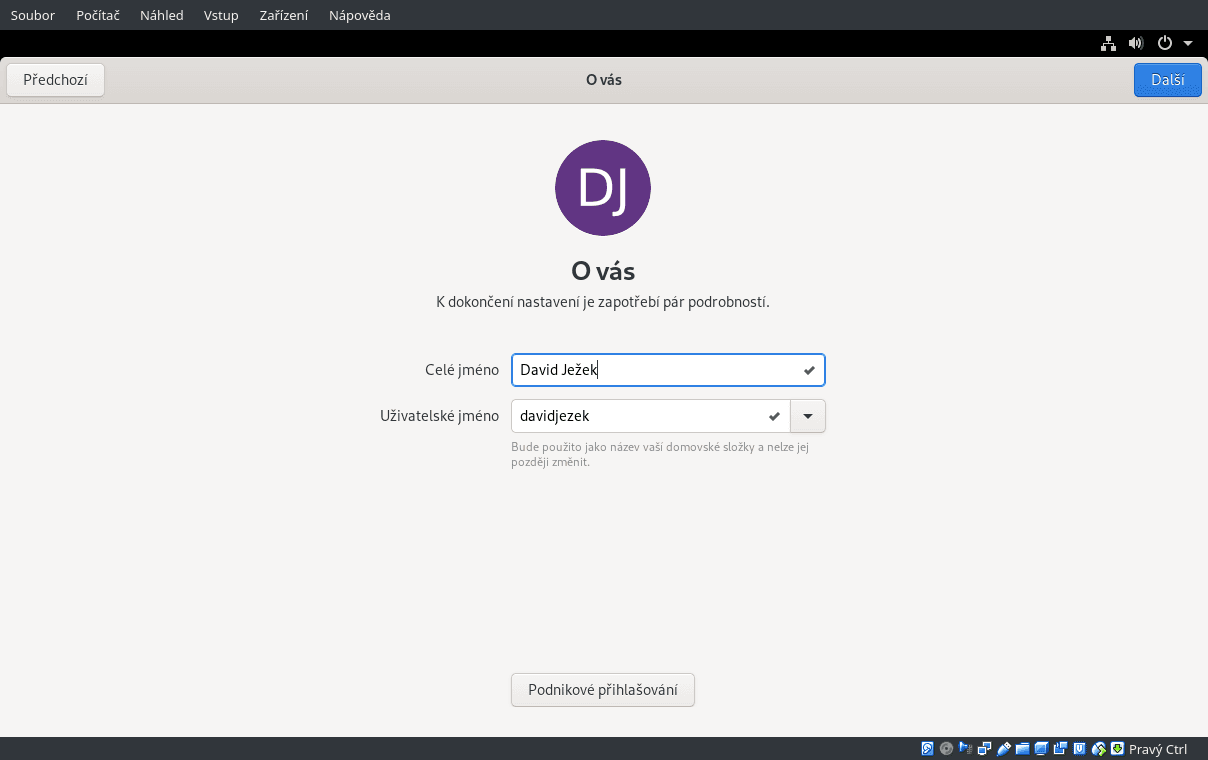Click the Podnikové přihlašování button
The width and height of the screenshot is (1208, 760).
pos(602,689)
